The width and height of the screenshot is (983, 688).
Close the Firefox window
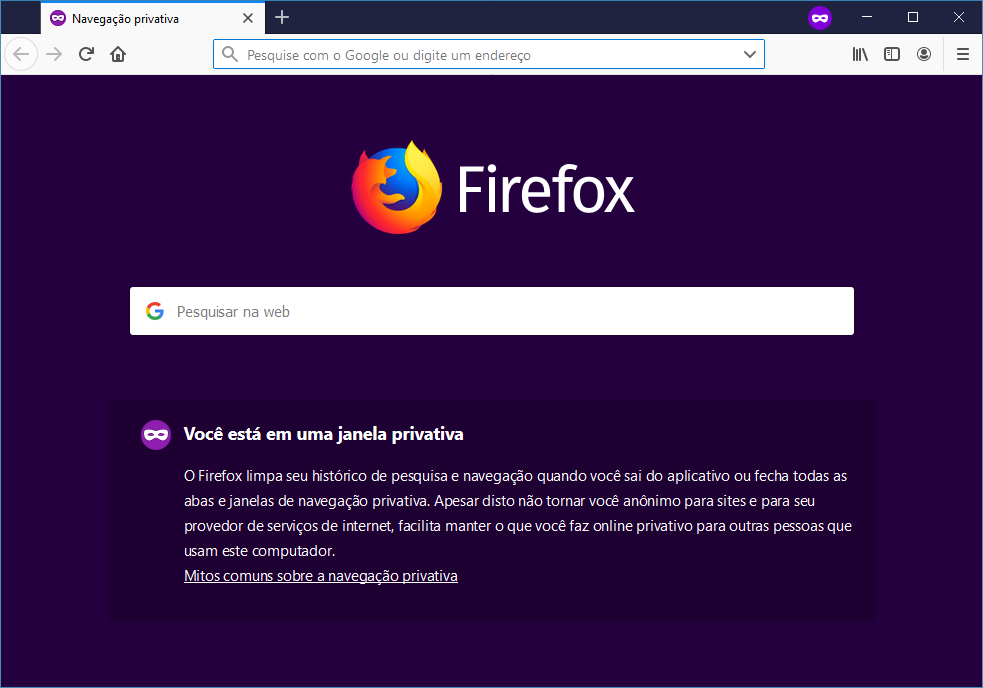click(959, 18)
